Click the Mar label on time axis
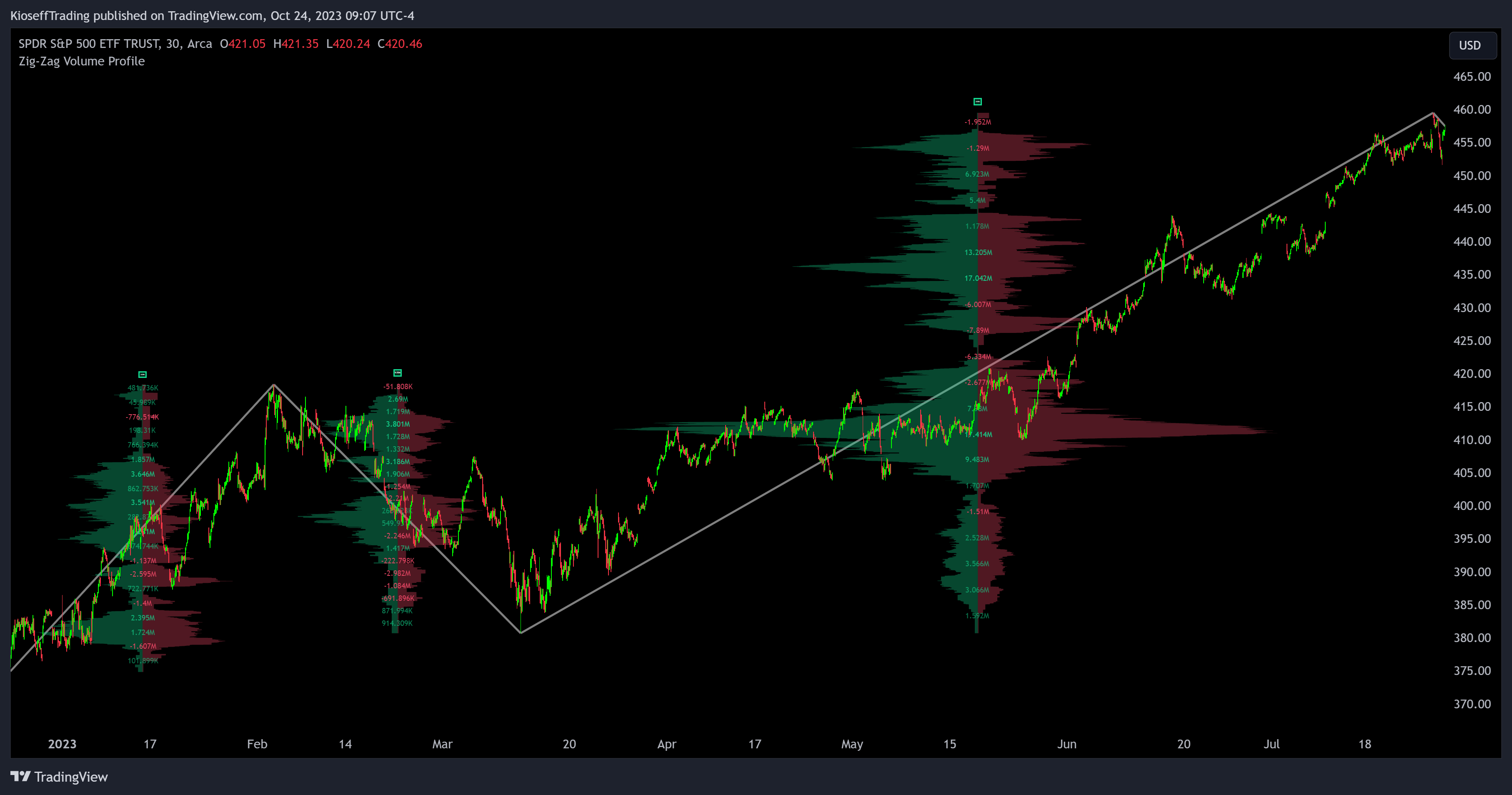This screenshot has height=795, width=1512. (x=443, y=744)
